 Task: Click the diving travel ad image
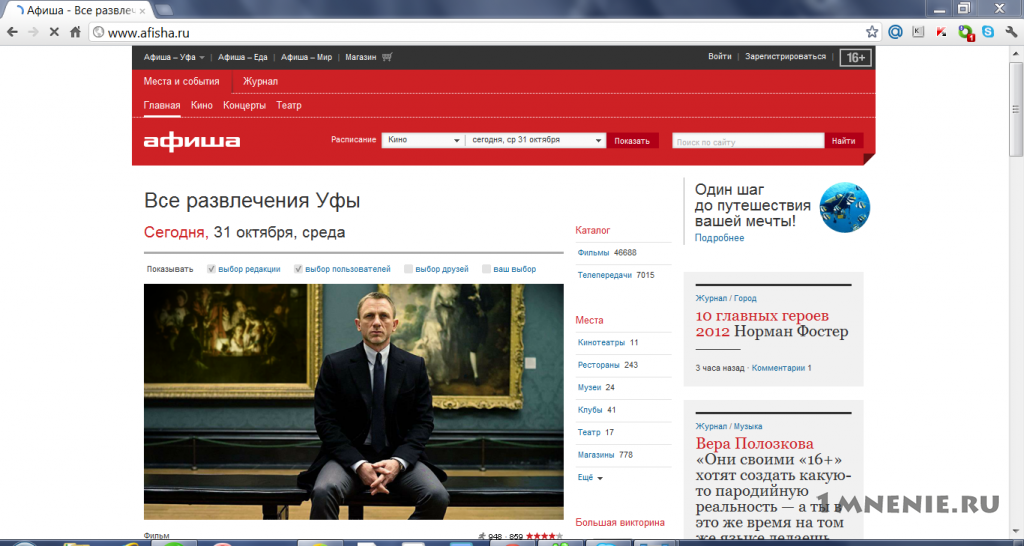click(844, 207)
